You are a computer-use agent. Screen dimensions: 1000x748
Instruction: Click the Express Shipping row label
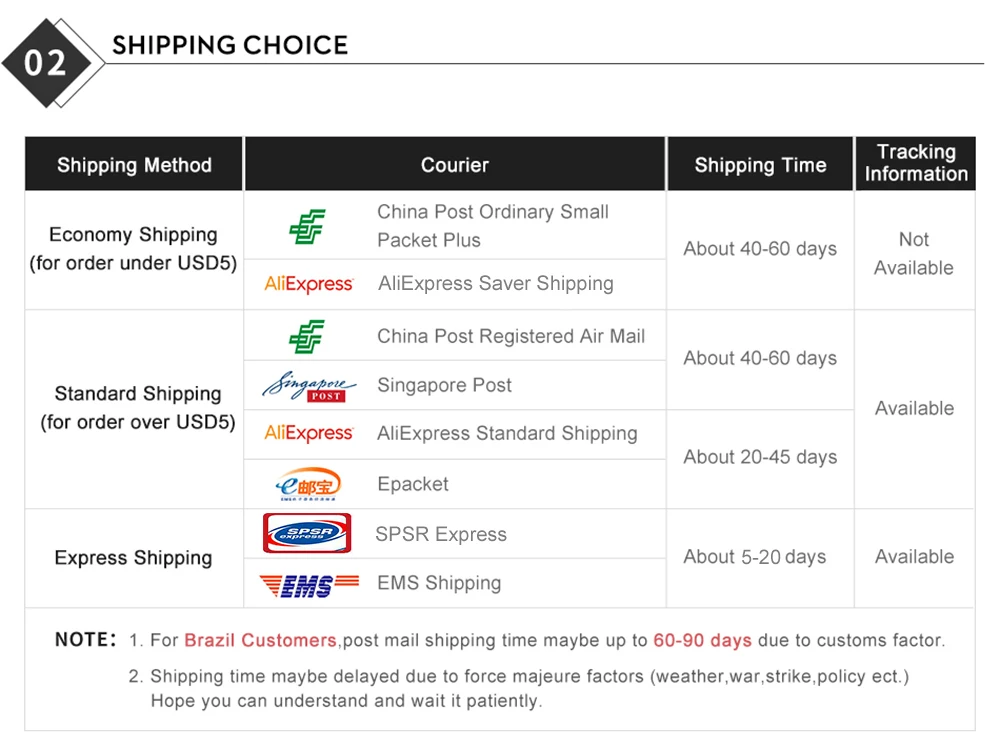(x=133, y=558)
